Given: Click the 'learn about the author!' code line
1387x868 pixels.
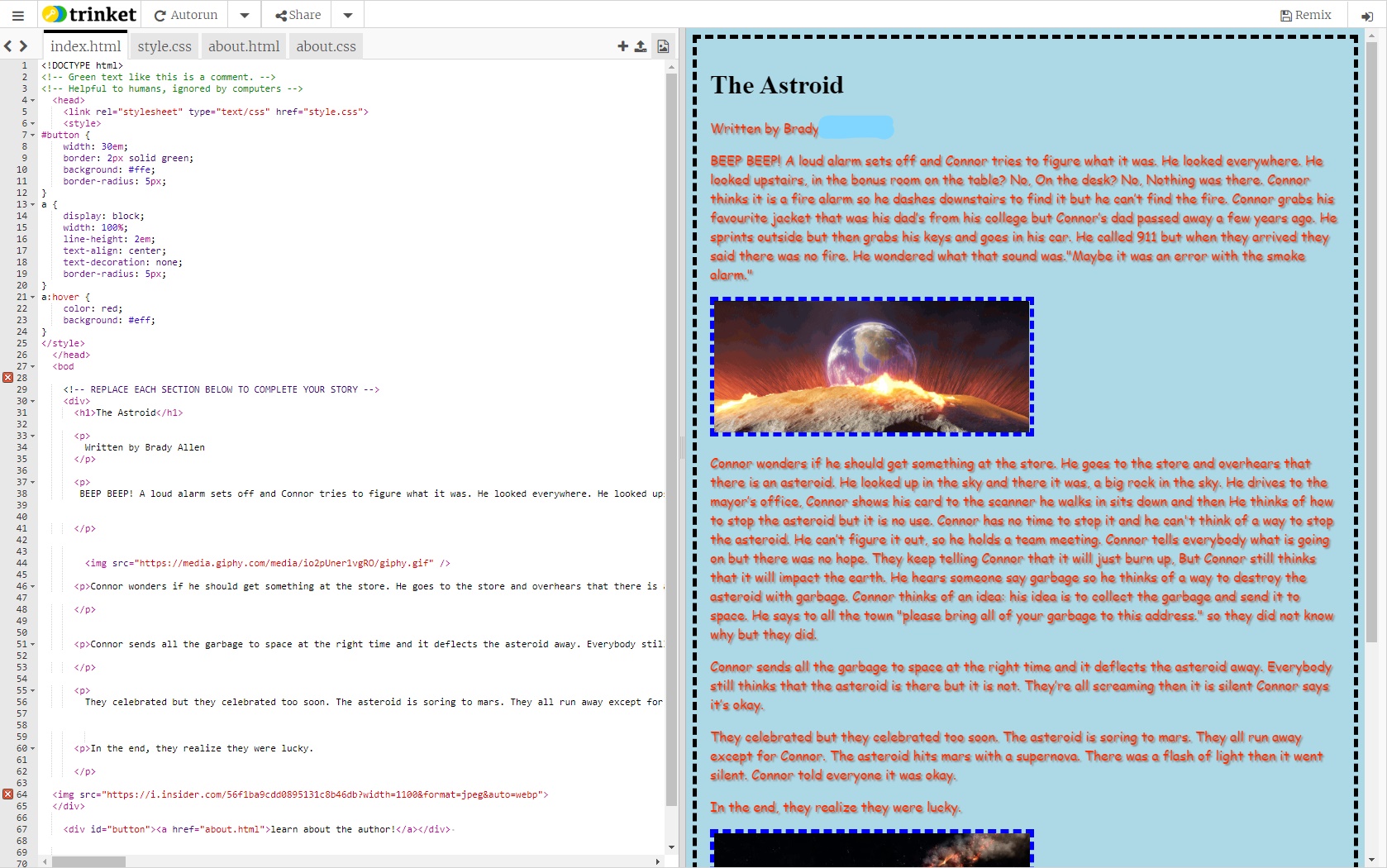Looking at the screenshot, I should [259, 830].
